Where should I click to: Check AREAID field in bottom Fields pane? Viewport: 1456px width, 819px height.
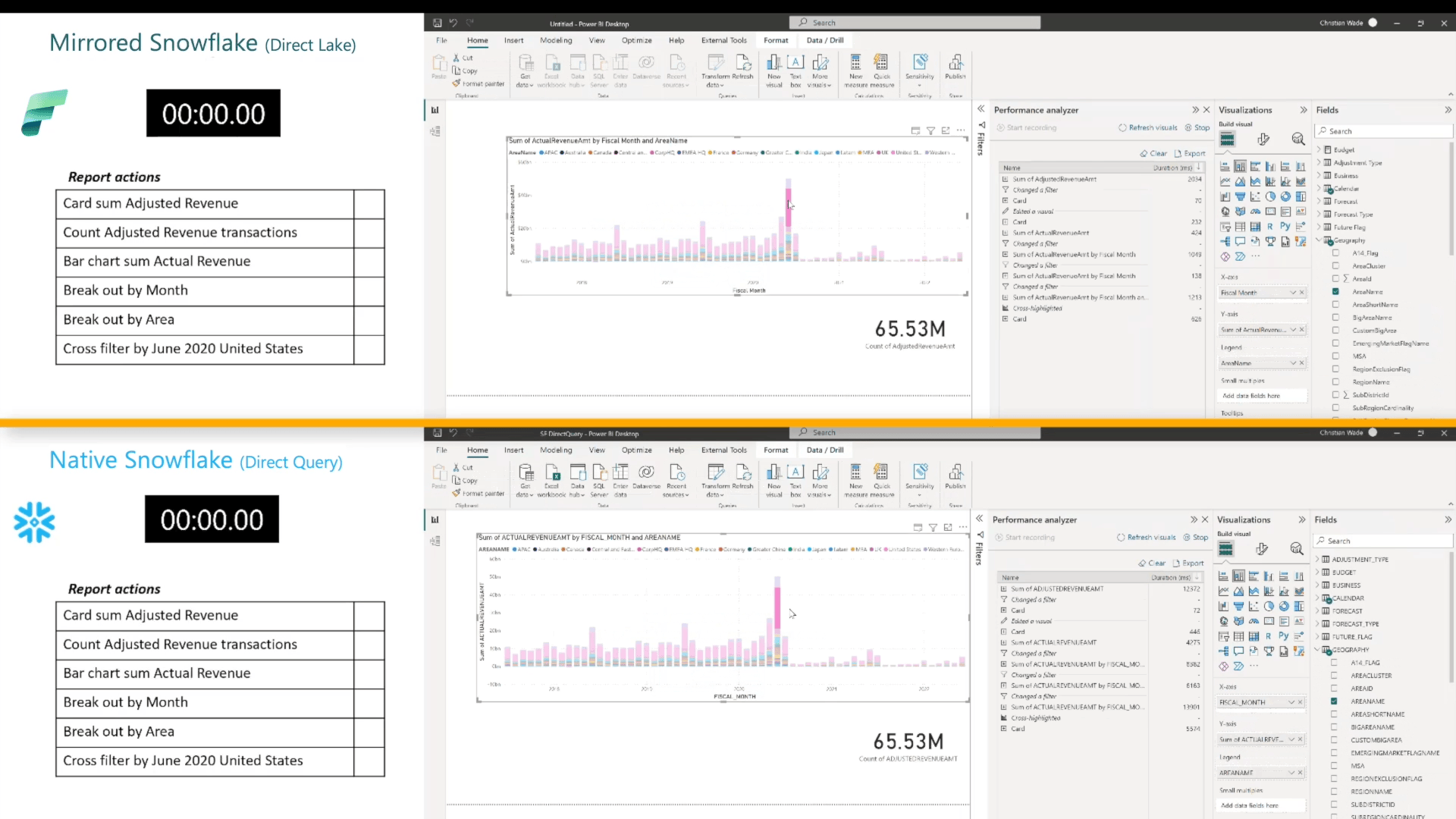tap(1334, 688)
